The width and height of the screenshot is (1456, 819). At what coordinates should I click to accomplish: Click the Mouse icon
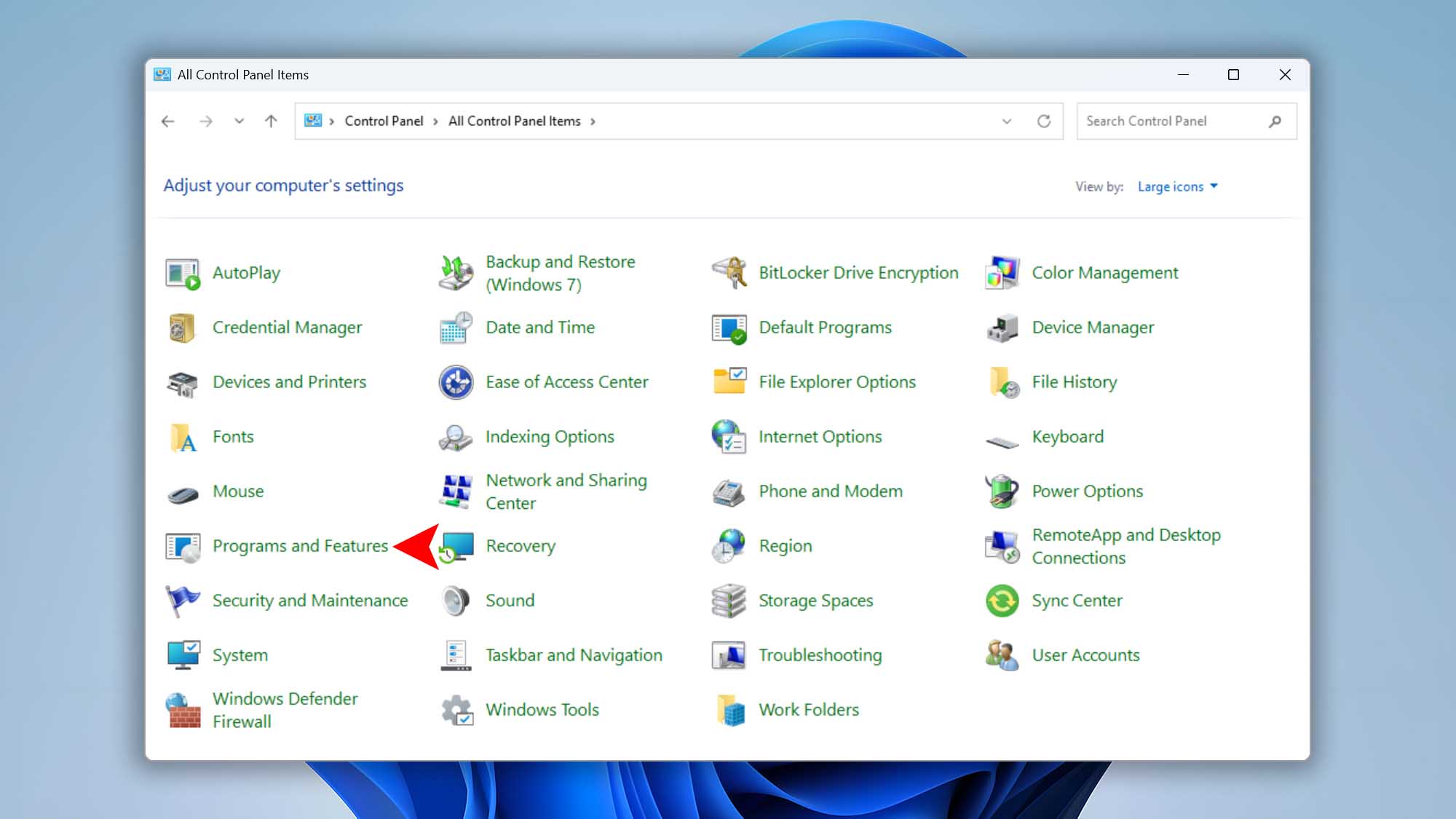point(183,495)
